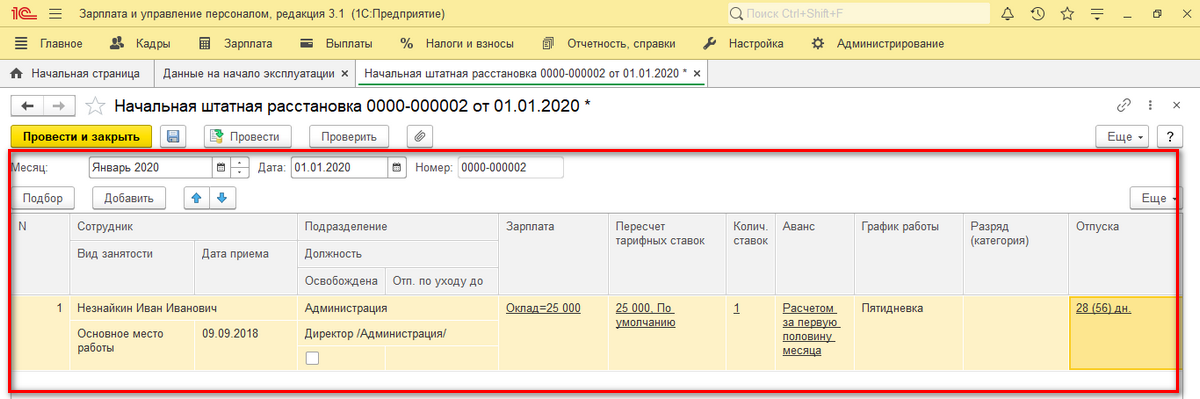Screen dimensions: 1200x399
Task: Click the Месяц input field
Action: click(150, 168)
